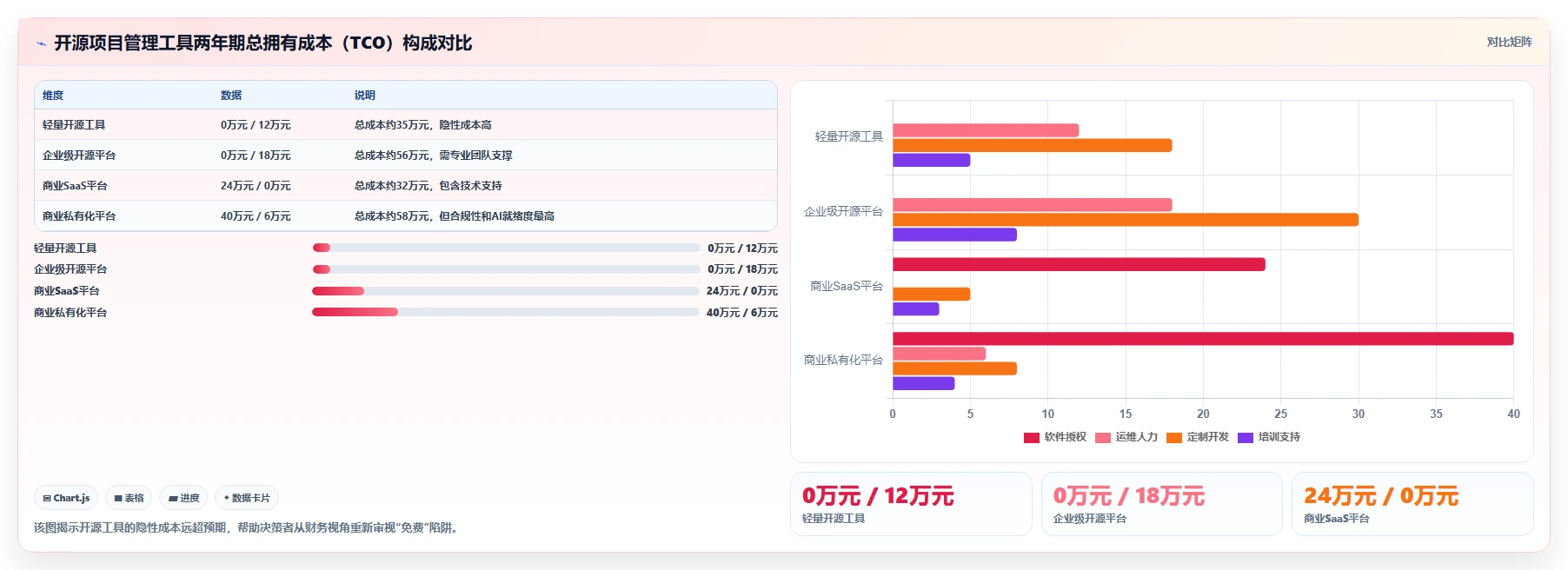1568x570 pixels.
Task: Click 轻量开源工具 orange 定制开发 bar
Action: click(1033, 145)
